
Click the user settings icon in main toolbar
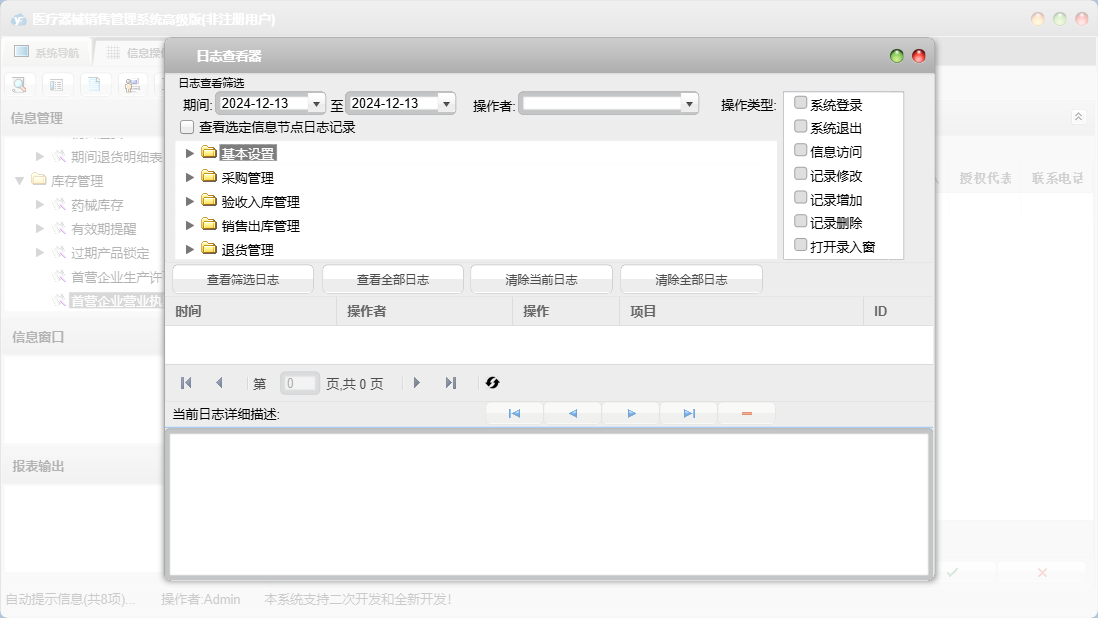pyautogui.click(x=132, y=85)
